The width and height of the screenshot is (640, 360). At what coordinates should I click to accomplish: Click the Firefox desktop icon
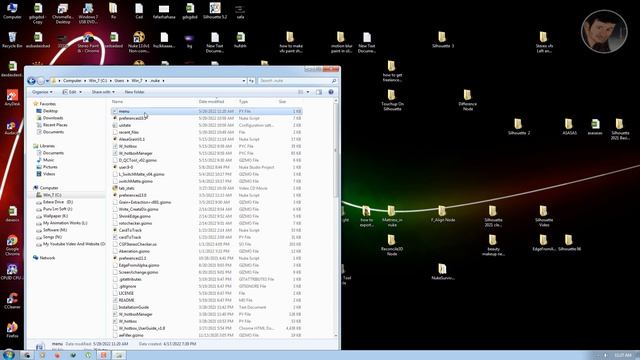[x=12, y=330]
